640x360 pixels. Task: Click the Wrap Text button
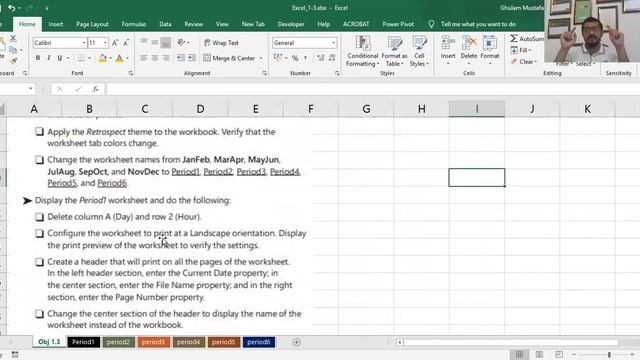221,42
